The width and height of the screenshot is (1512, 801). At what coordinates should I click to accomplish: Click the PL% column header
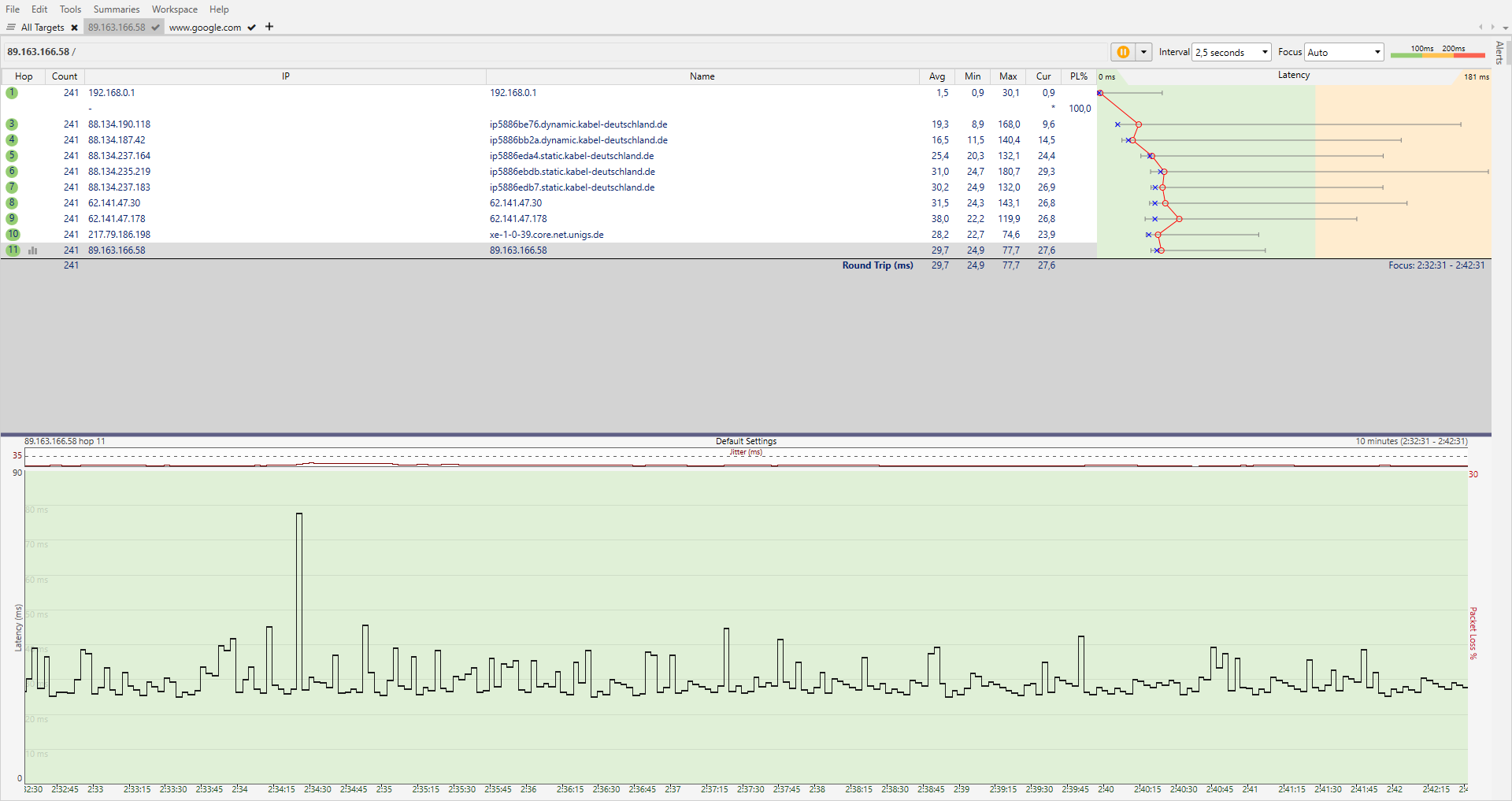(1079, 76)
